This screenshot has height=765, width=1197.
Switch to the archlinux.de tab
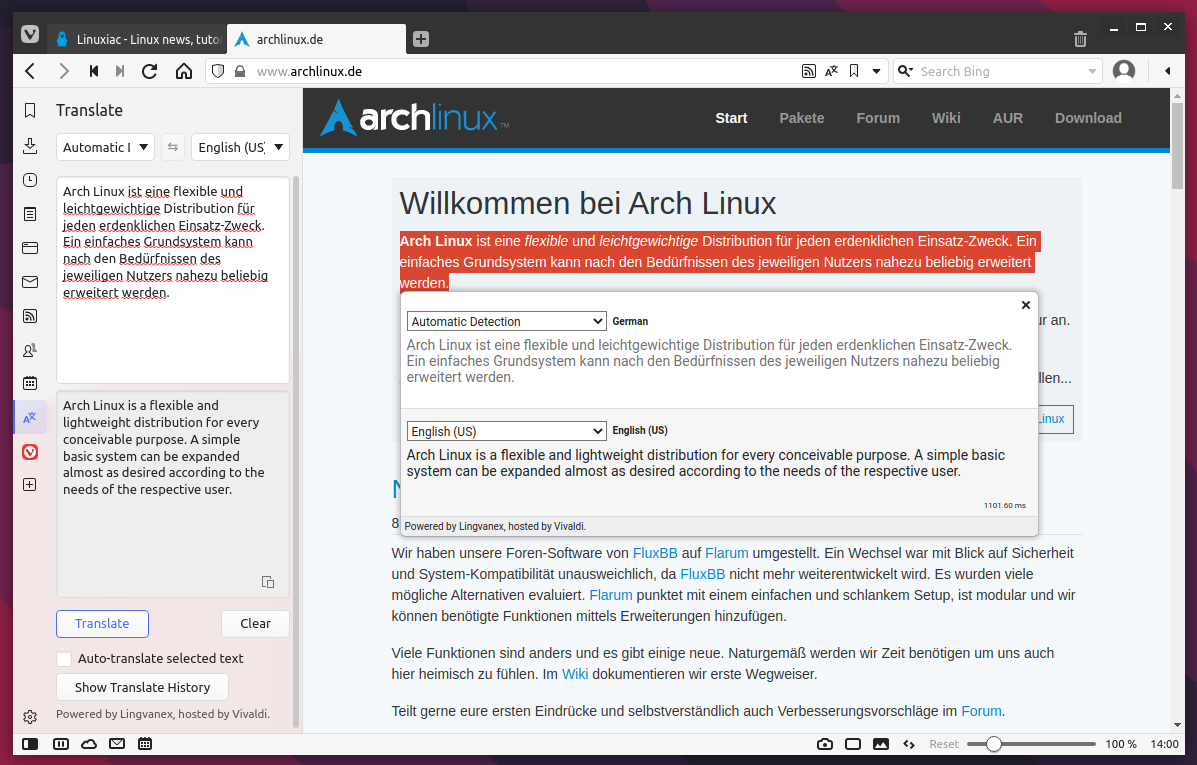tap(316, 39)
